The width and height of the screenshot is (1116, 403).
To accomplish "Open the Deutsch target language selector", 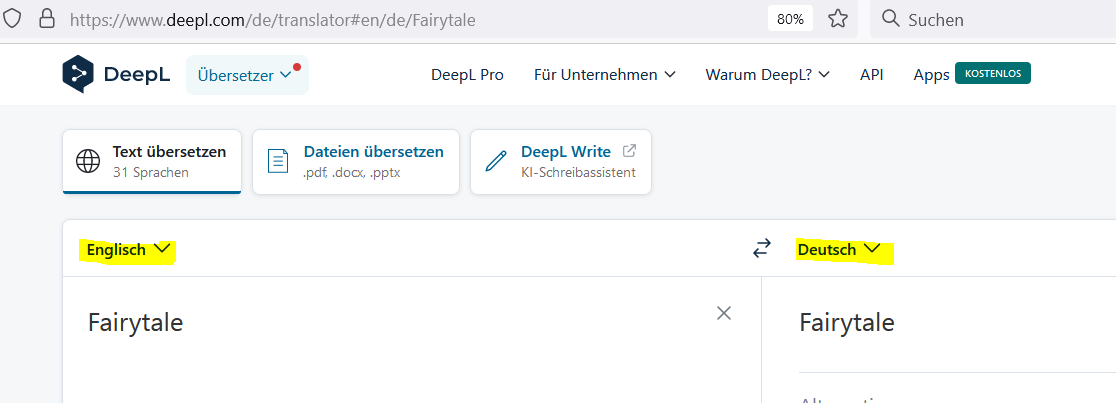I will click(839, 250).
